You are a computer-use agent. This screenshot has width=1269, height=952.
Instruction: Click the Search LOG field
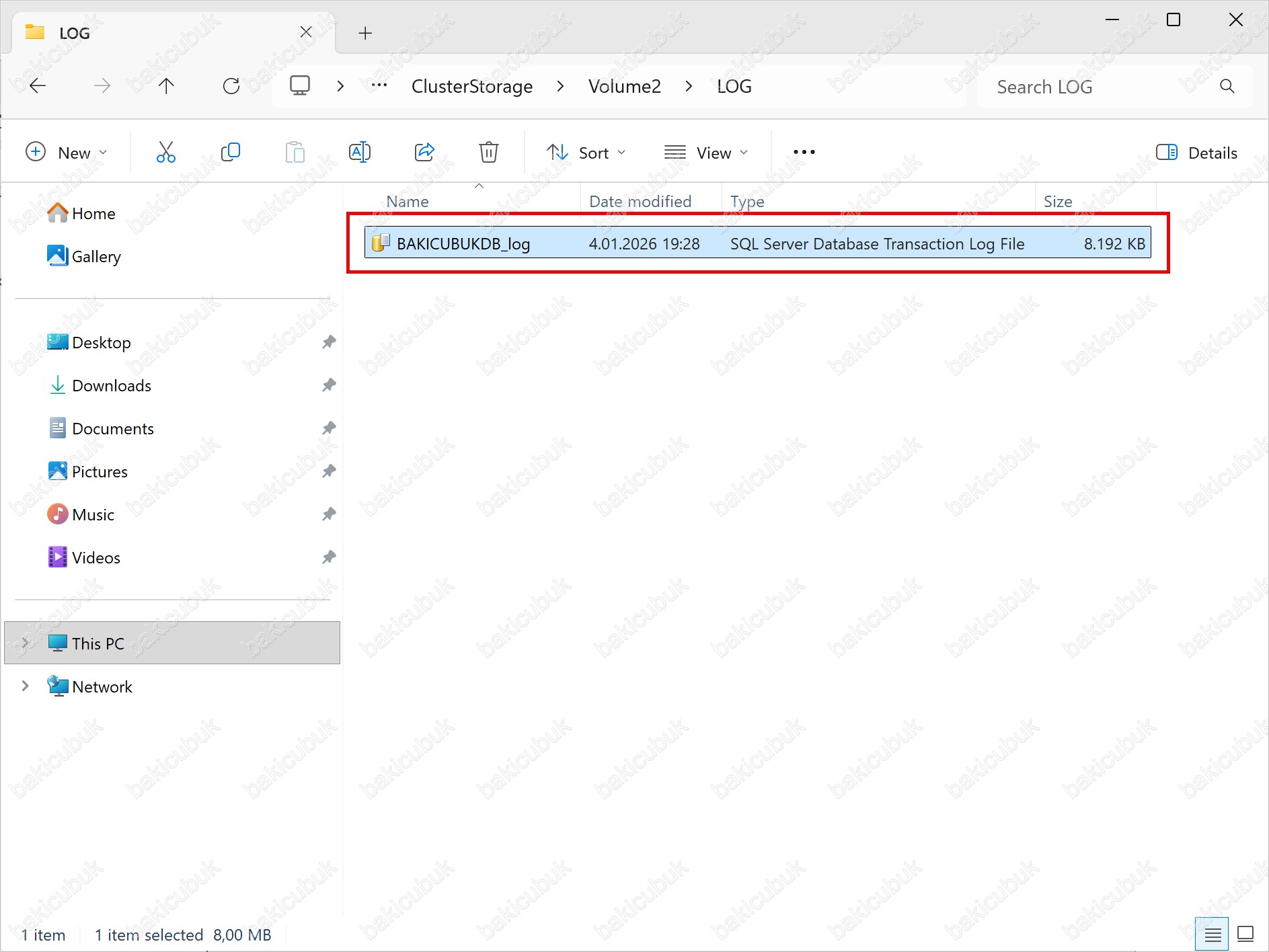(1103, 87)
